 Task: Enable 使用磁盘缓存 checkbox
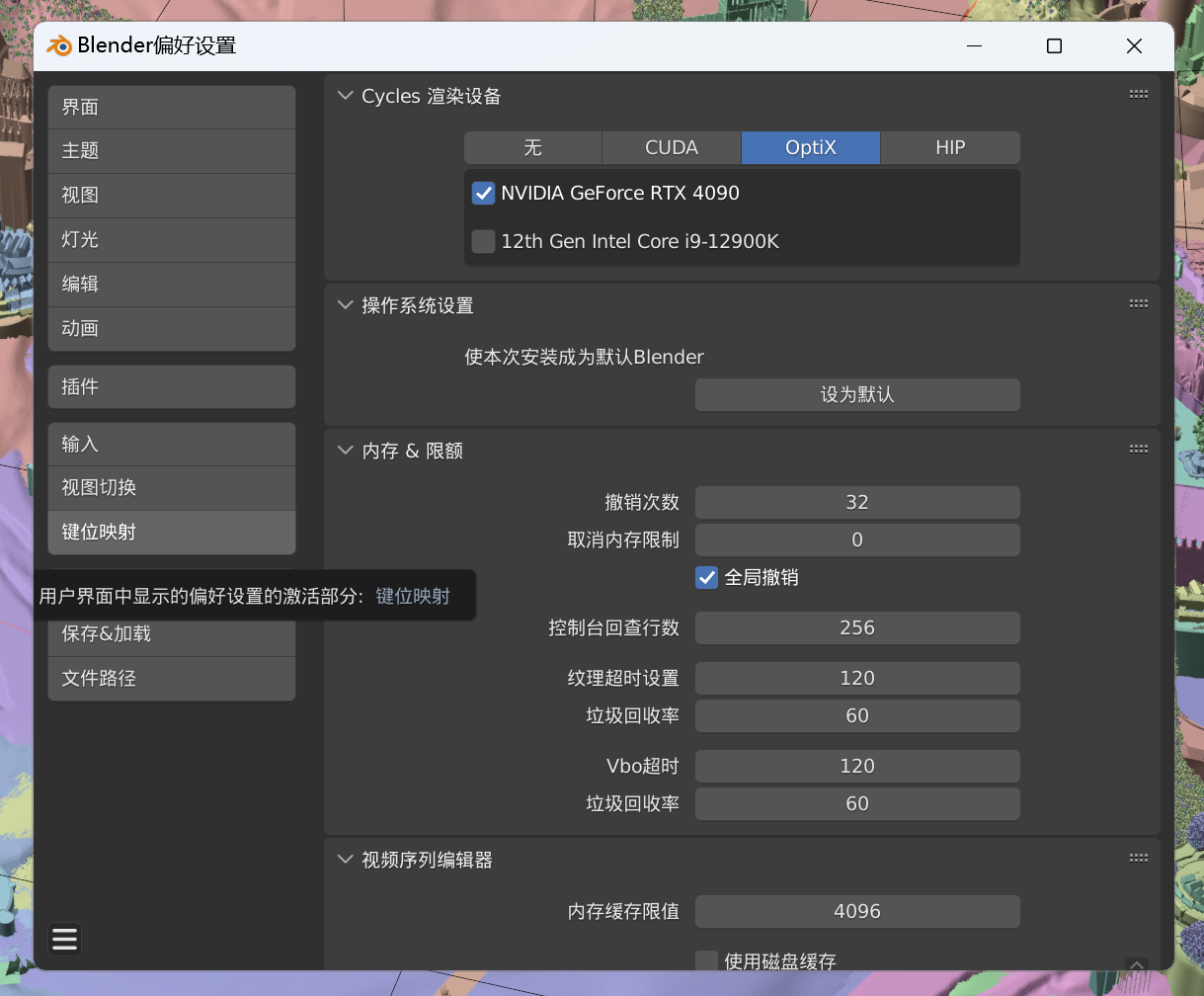pos(706,960)
